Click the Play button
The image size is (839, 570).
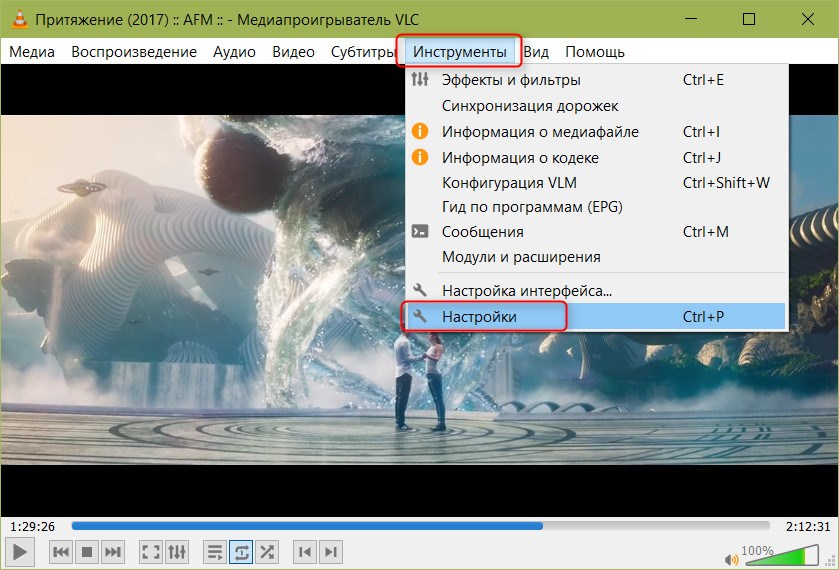coord(20,552)
